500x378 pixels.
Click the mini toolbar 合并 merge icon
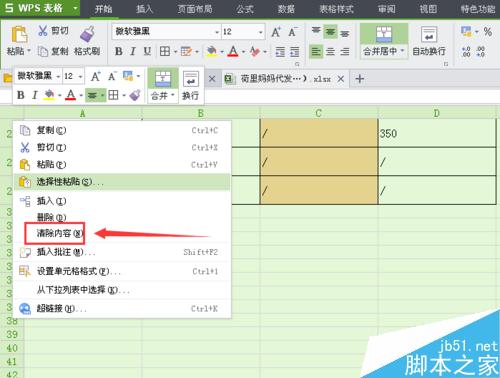(163, 79)
